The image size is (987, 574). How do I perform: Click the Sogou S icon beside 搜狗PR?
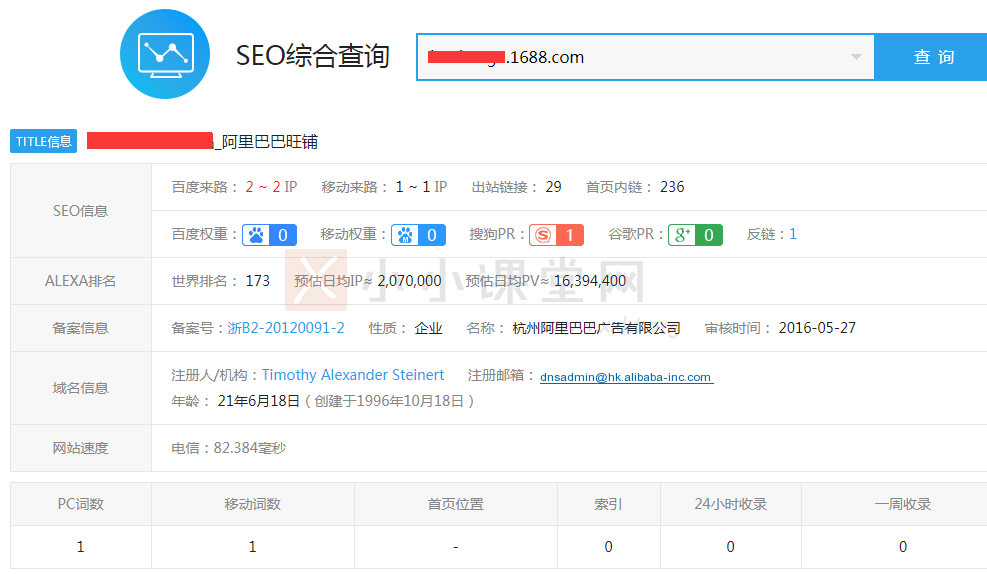(543, 235)
